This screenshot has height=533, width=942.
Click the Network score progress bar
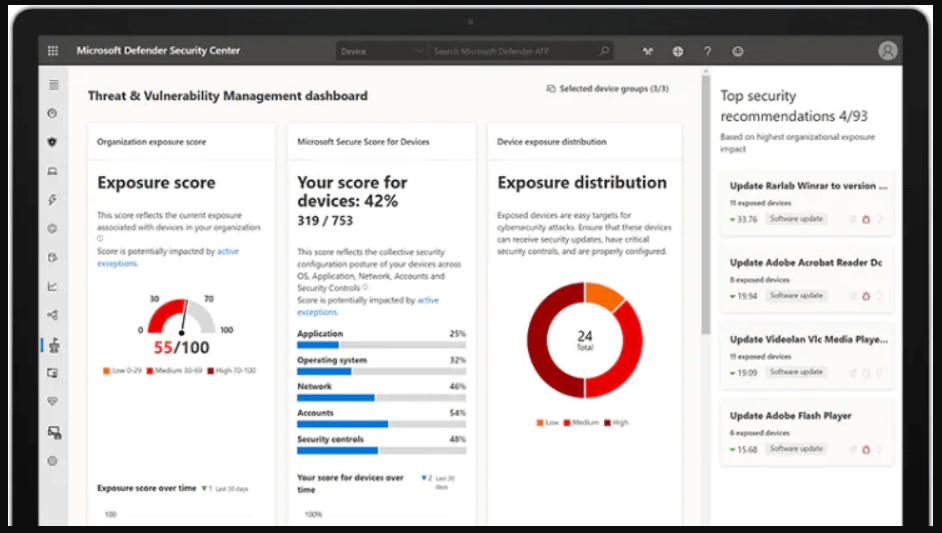point(381,398)
